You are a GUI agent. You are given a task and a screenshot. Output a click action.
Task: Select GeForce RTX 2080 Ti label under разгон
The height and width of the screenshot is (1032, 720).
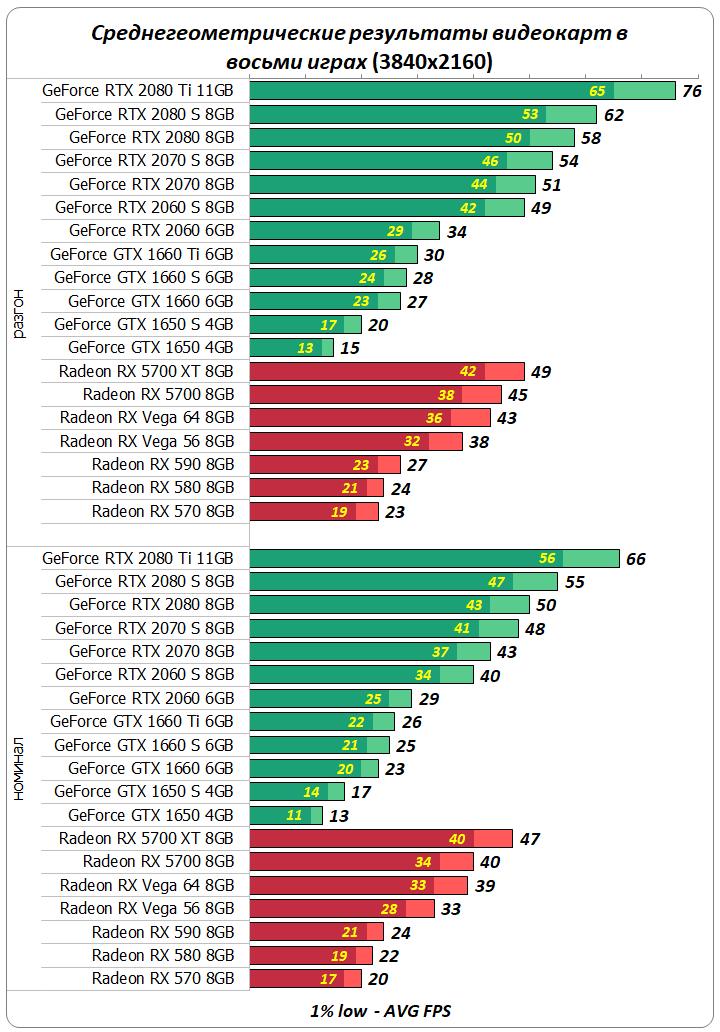[x=138, y=90]
